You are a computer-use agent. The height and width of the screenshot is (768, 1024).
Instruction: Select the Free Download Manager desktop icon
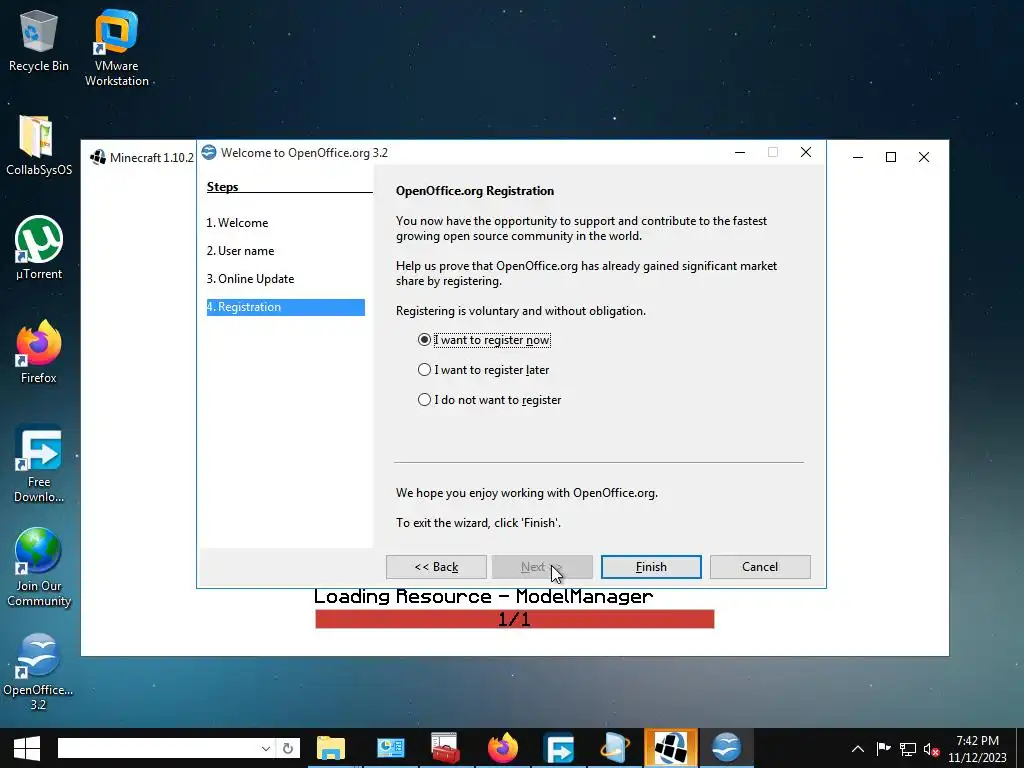coord(39,464)
